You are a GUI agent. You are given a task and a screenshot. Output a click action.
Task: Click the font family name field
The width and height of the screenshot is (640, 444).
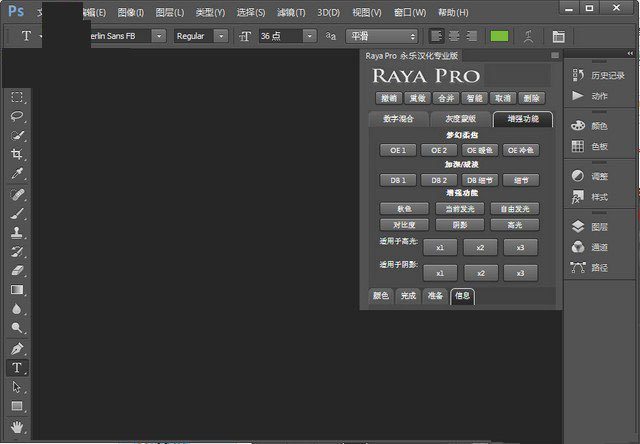[120, 36]
